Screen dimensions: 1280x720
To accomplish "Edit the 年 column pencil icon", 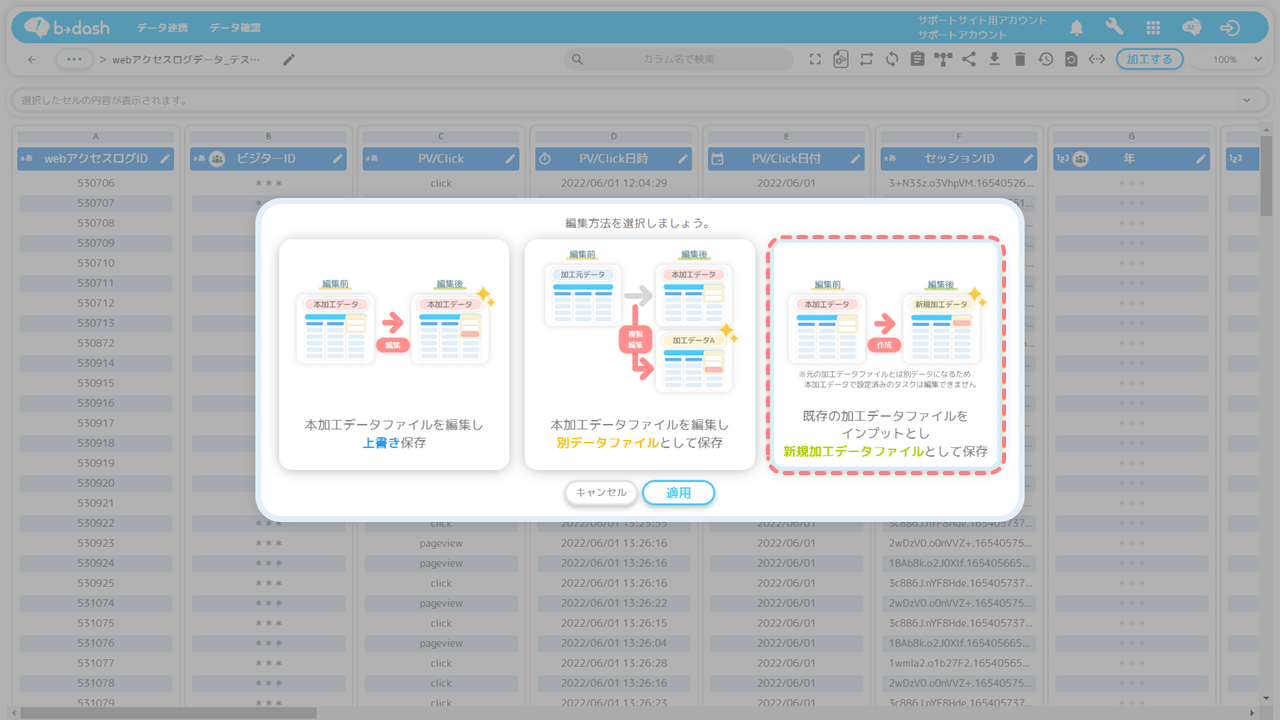I will click(1201, 159).
